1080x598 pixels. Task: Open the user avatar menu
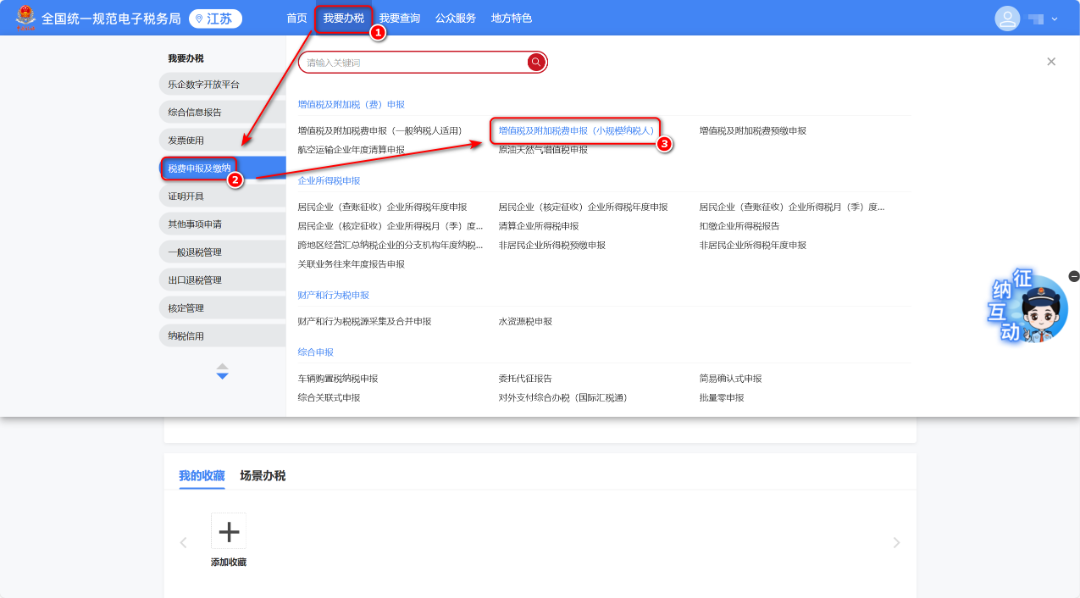1008,18
